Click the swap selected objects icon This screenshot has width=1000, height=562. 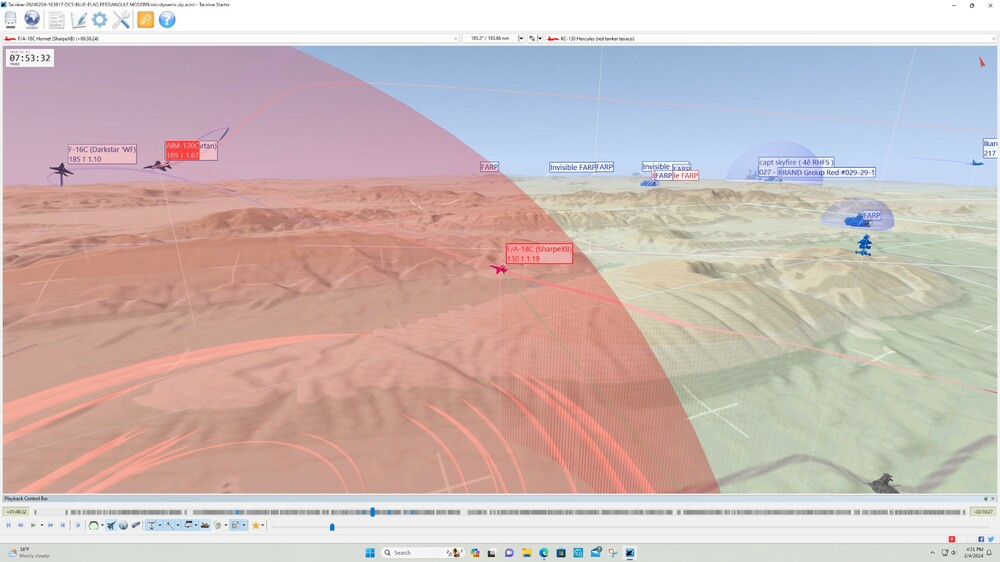click(x=532, y=38)
